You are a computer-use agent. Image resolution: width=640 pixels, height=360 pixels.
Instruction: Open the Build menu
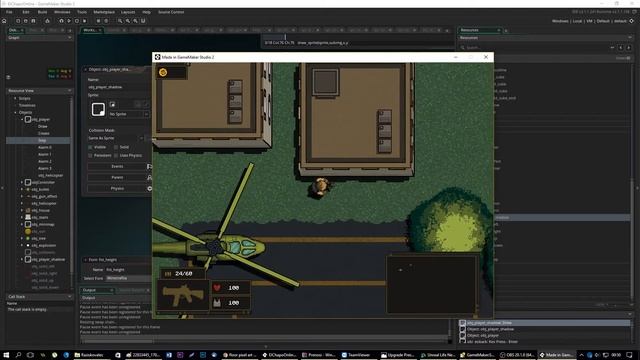[42, 12]
